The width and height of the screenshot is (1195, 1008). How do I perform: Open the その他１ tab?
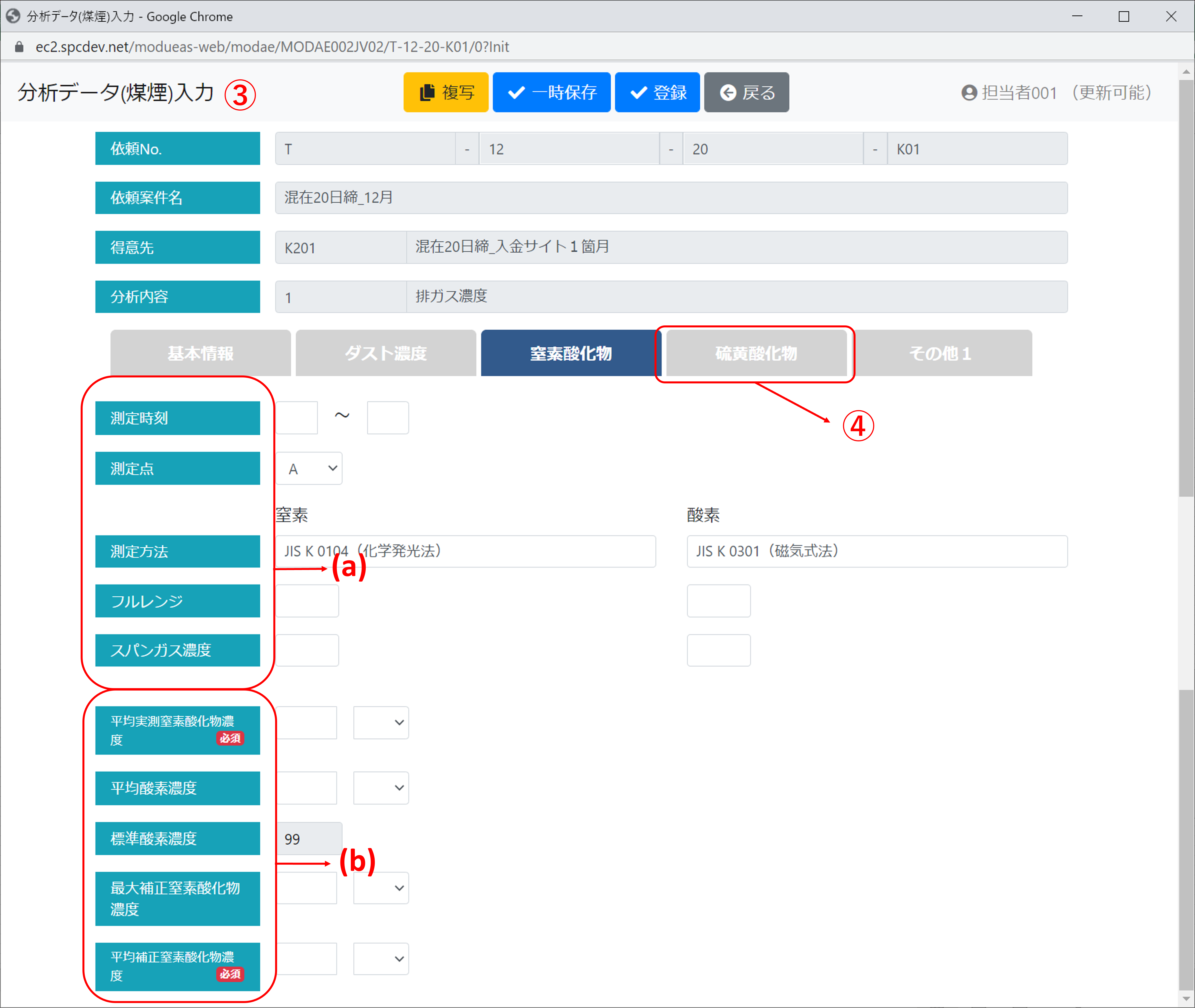(x=942, y=353)
